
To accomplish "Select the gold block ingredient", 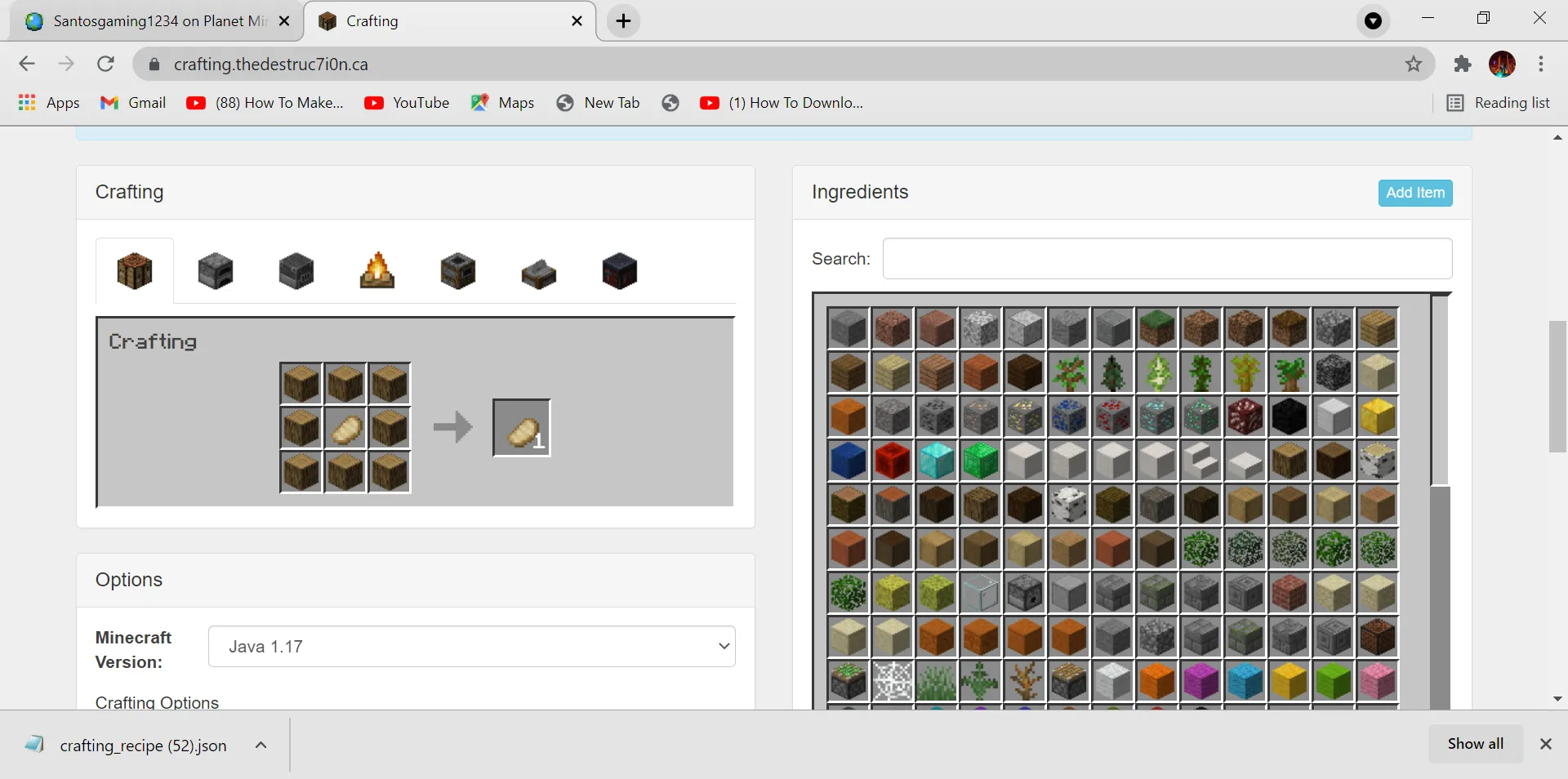I will [x=1378, y=417].
